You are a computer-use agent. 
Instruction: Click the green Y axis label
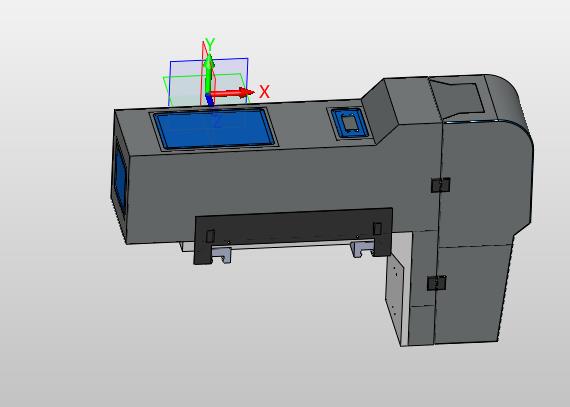(210, 45)
